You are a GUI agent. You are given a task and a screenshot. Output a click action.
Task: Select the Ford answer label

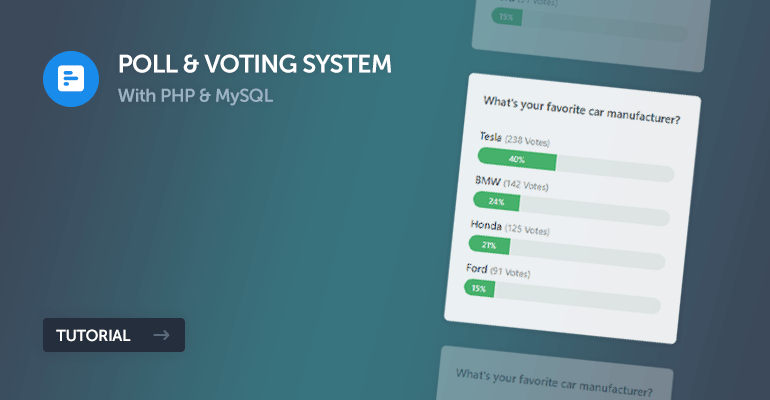pos(476,268)
